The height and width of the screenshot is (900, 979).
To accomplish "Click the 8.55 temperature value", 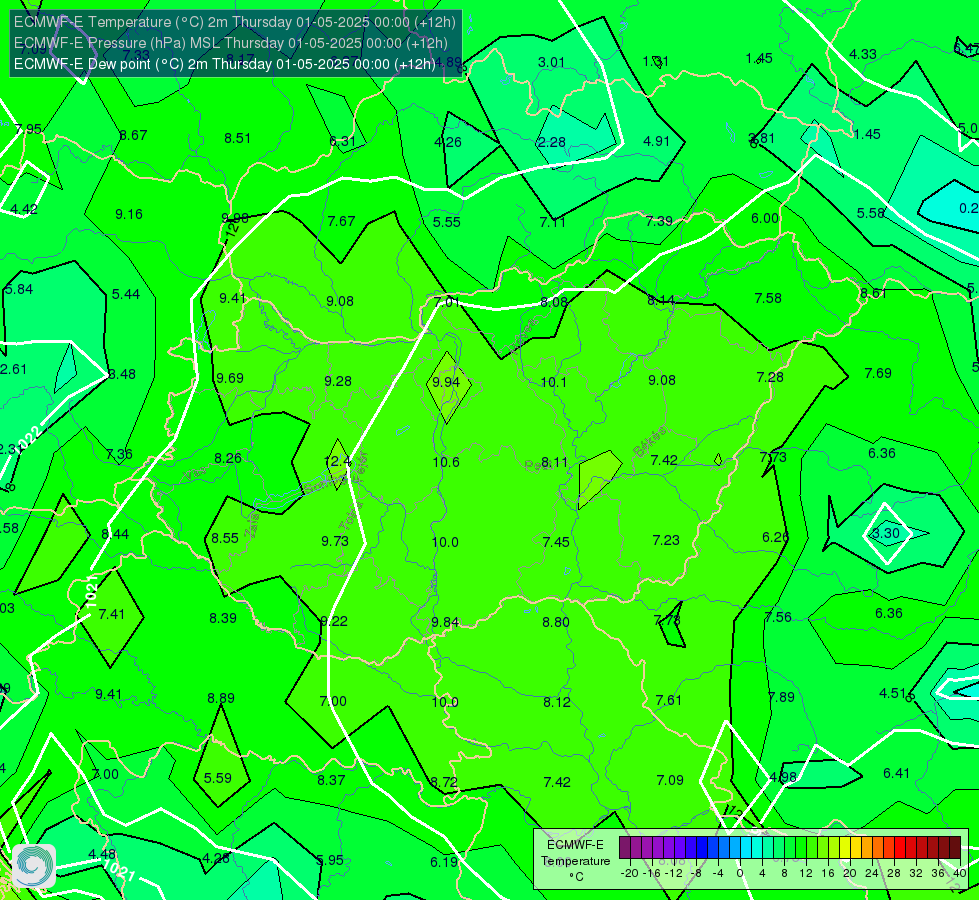I will 225,538.
